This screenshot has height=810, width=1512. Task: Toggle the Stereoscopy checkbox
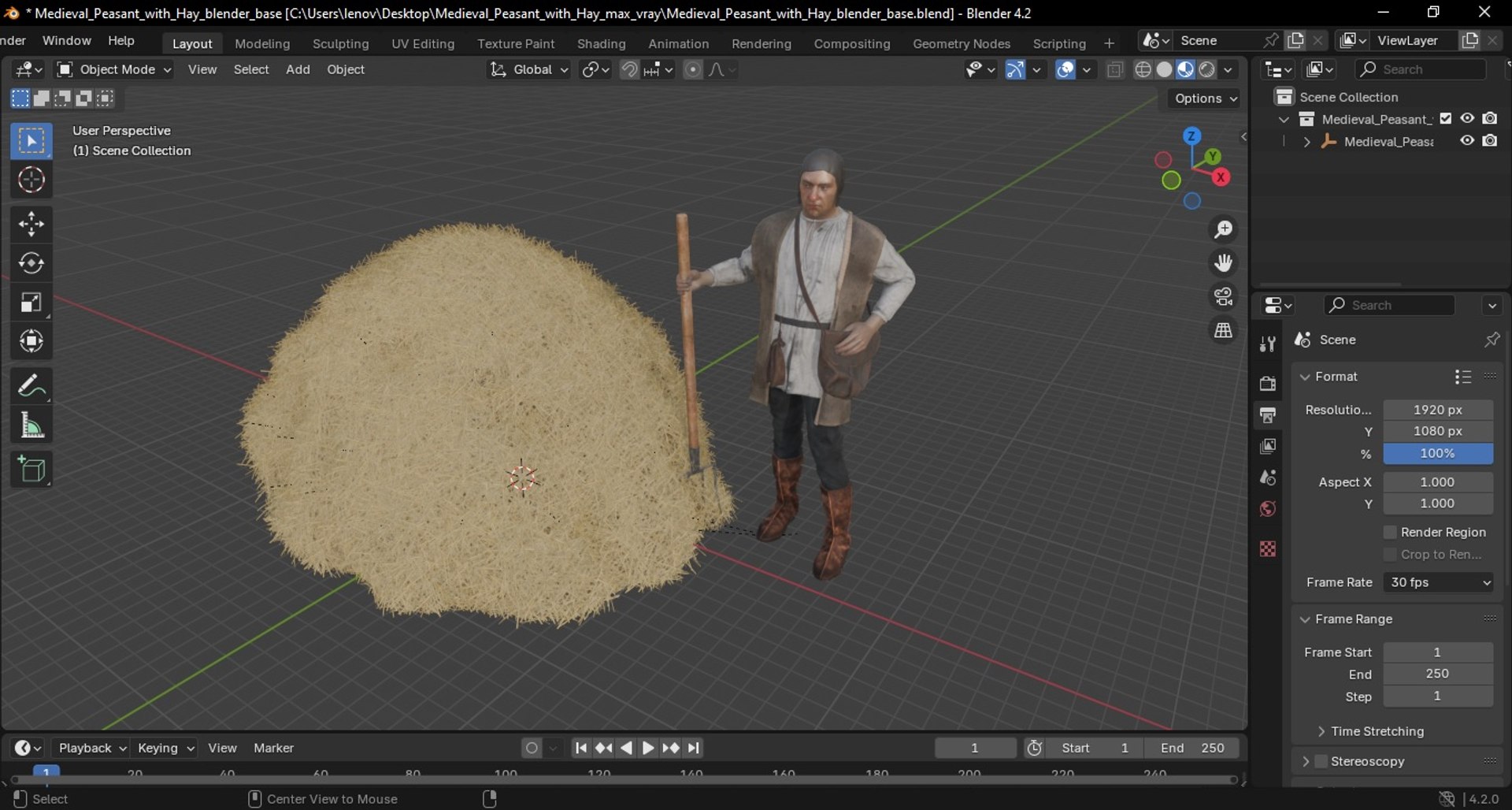click(1321, 761)
